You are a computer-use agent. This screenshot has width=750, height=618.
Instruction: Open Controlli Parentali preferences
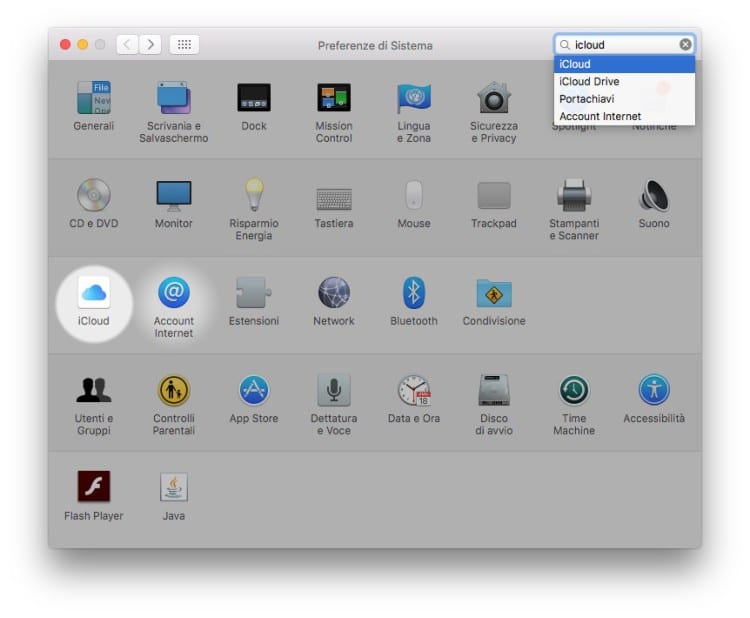click(174, 390)
